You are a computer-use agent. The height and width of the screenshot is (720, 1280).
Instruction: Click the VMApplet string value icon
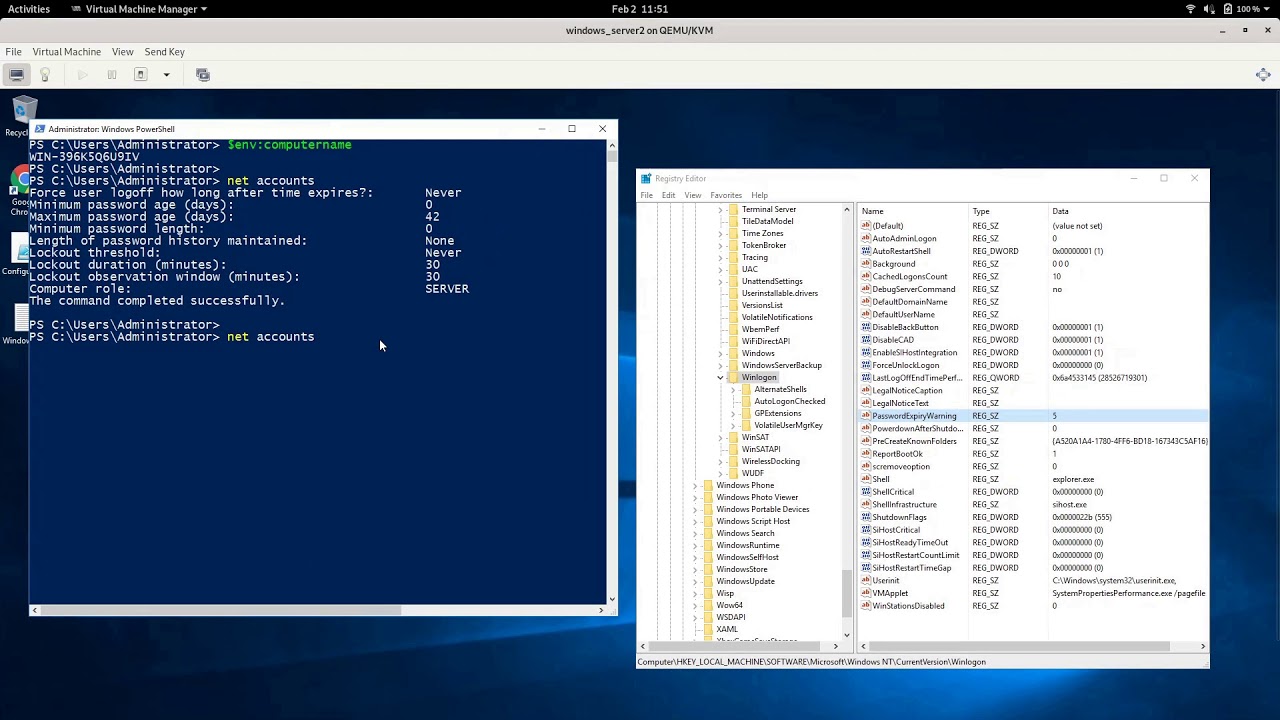866,593
